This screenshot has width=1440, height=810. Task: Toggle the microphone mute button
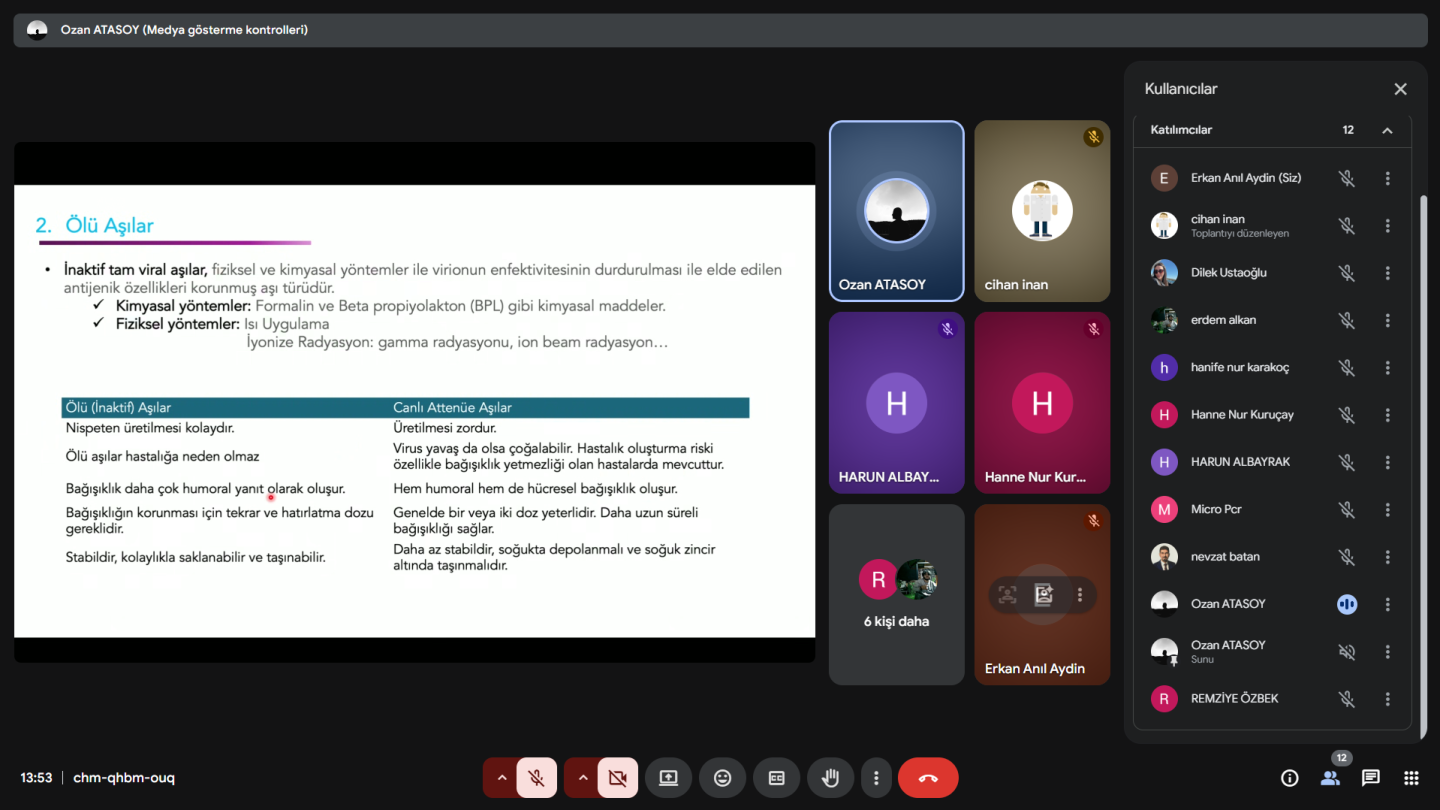coord(537,778)
